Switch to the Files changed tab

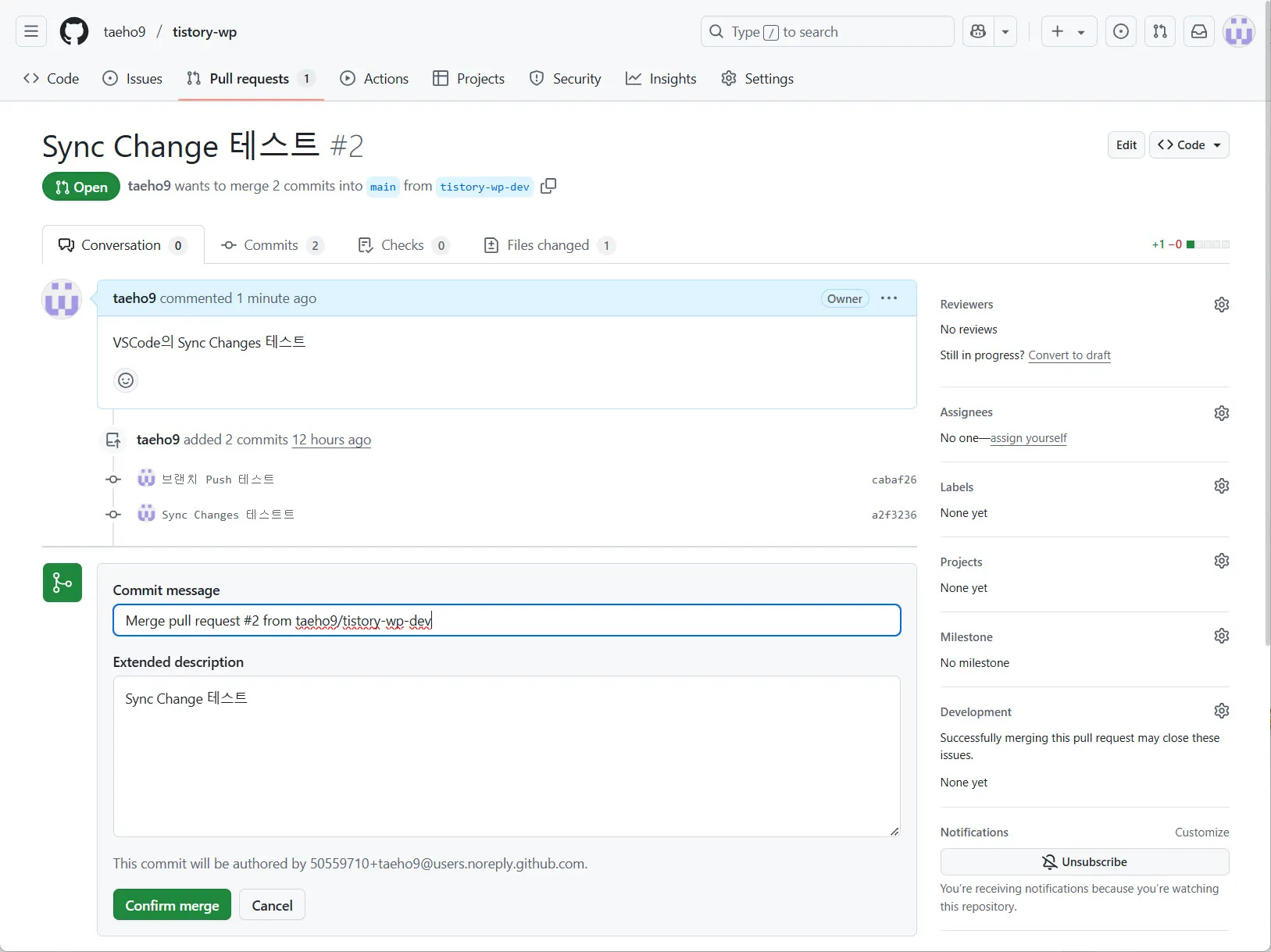[x=548, y=245]
